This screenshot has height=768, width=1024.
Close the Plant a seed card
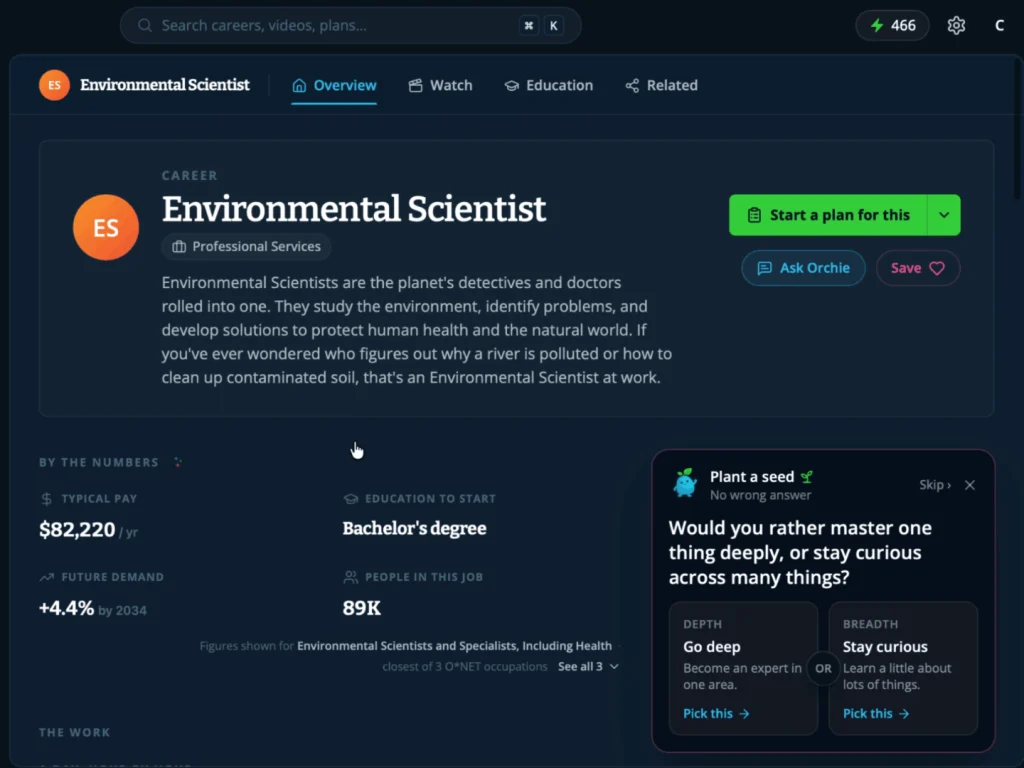[x=970, y=485]
